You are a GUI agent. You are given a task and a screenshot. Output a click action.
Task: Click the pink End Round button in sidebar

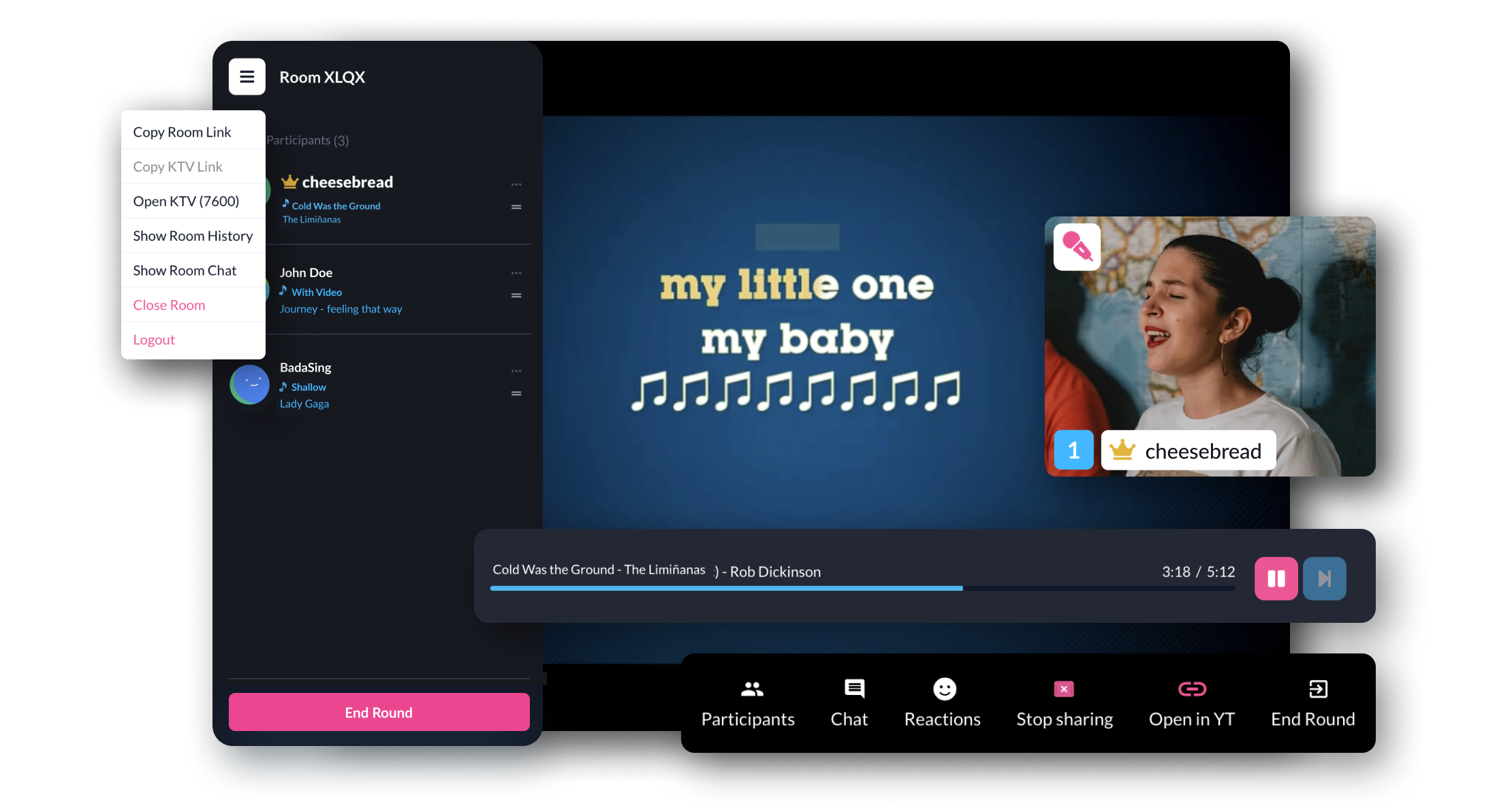point(379,712)
